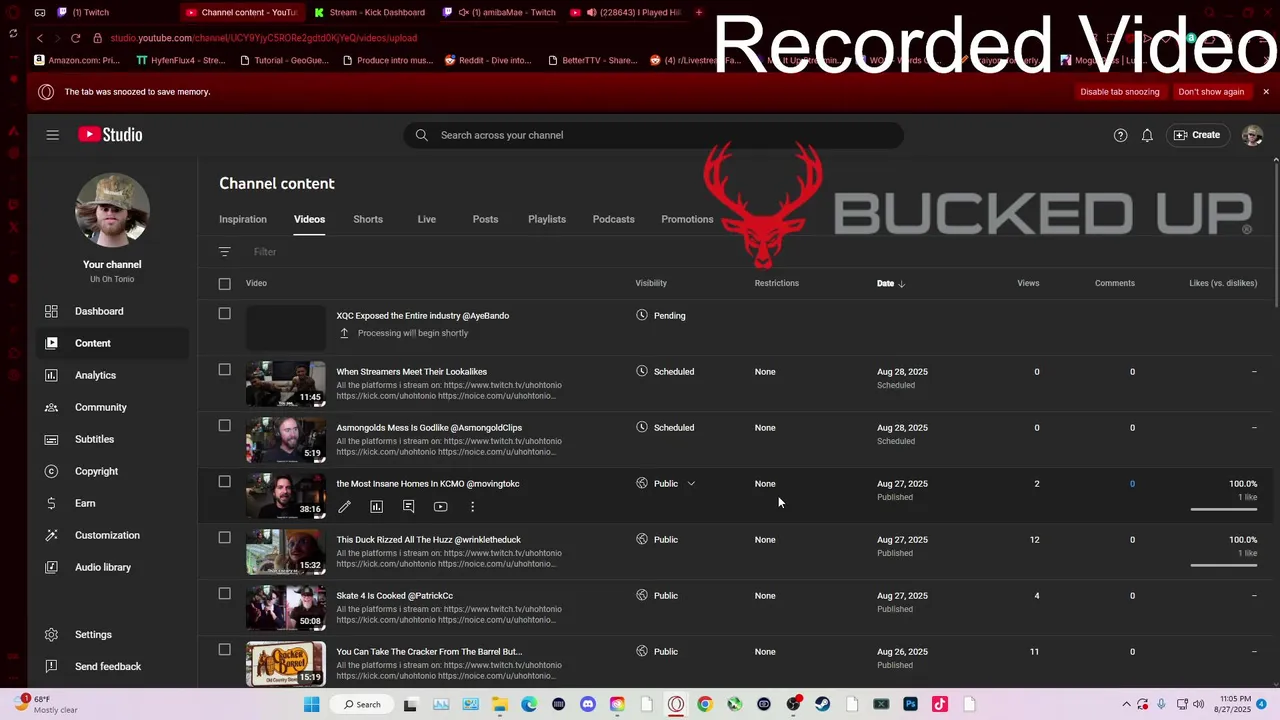Open comments count on KCMO video row
1280x720 pixels.
1132,484
